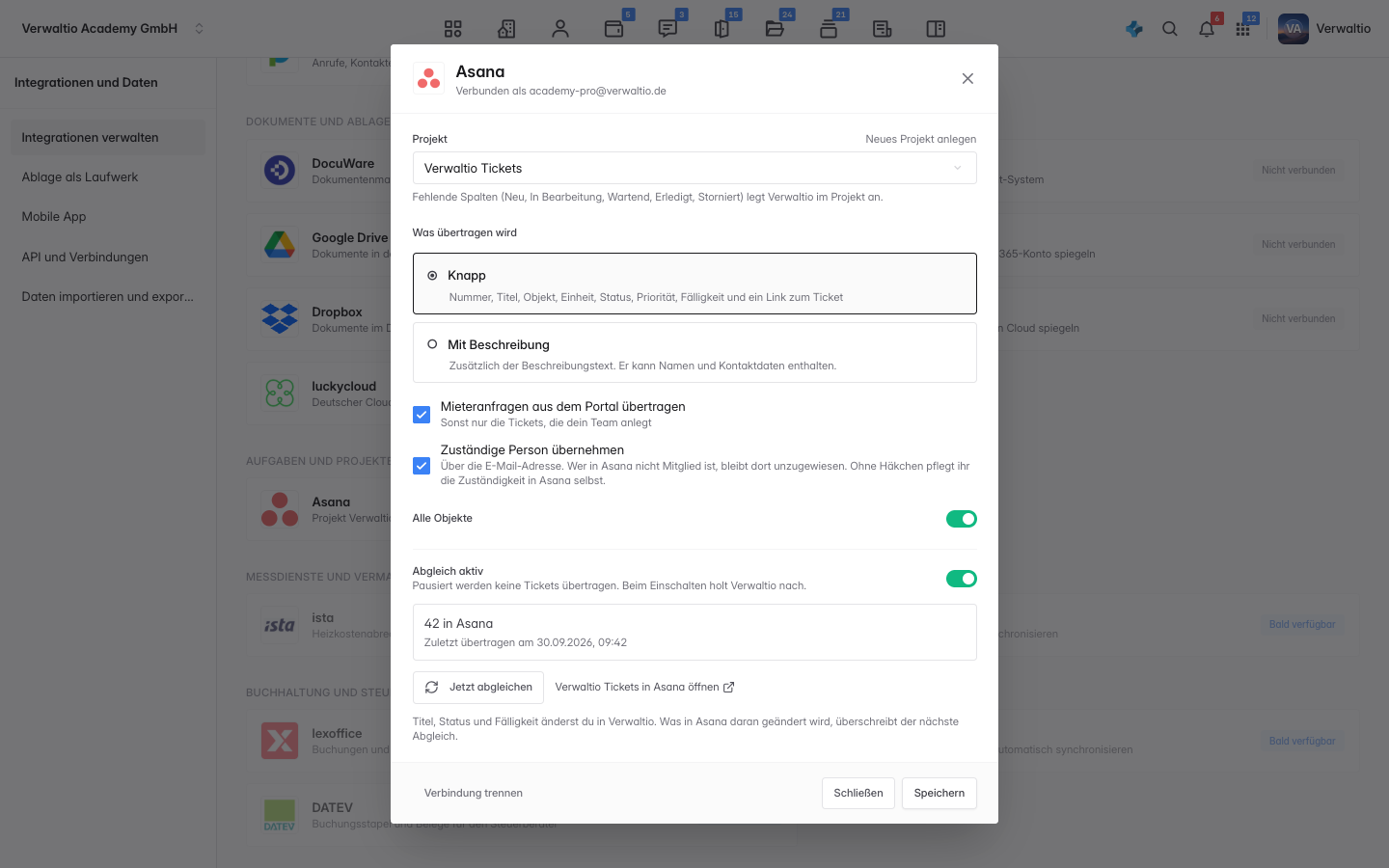Viewport: 1389px width, 868px height.
Task: Open API und Verbindungen in sidebar
Action: 108,258
